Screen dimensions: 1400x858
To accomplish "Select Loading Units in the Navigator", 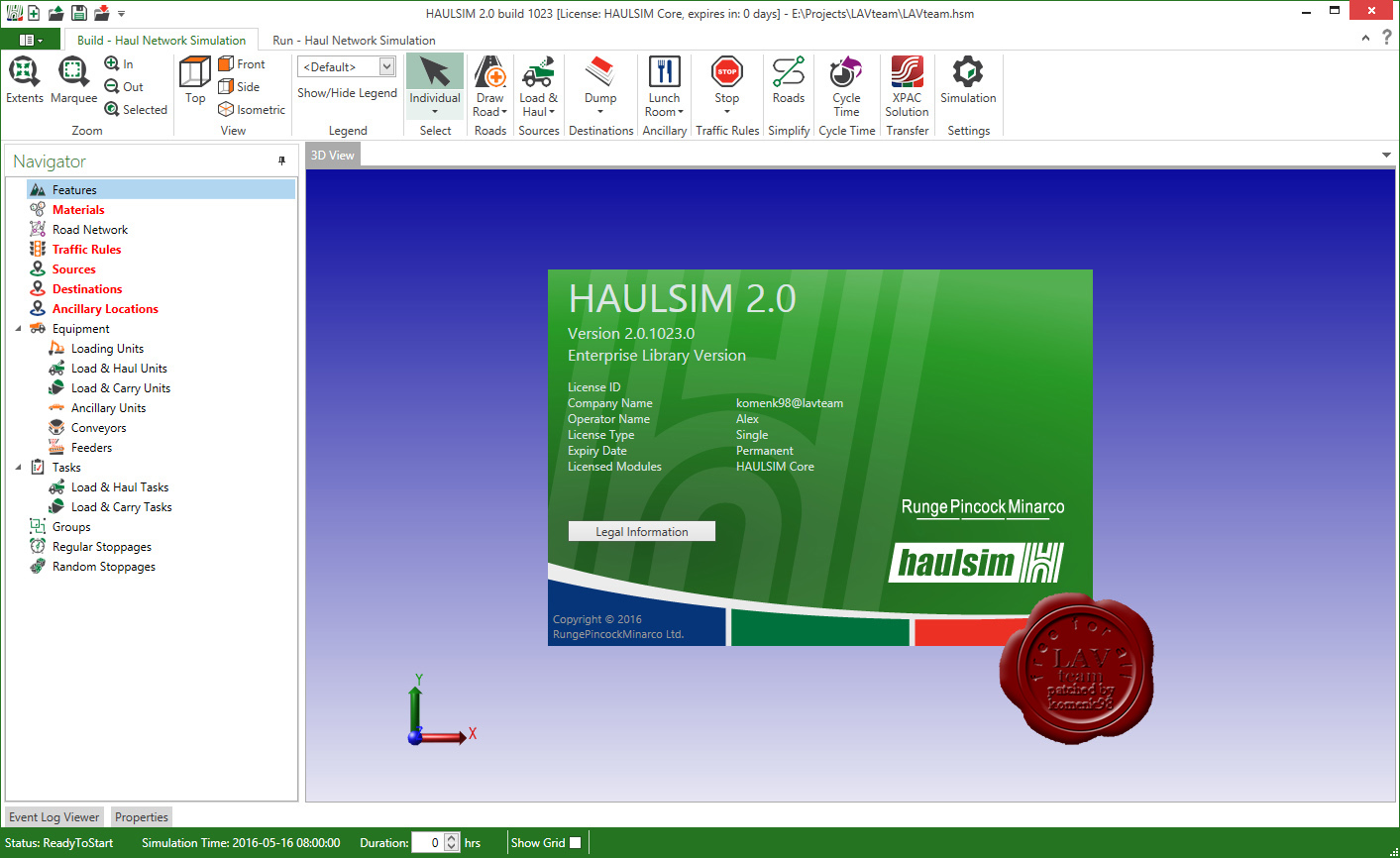I will (x=107, y=348).
